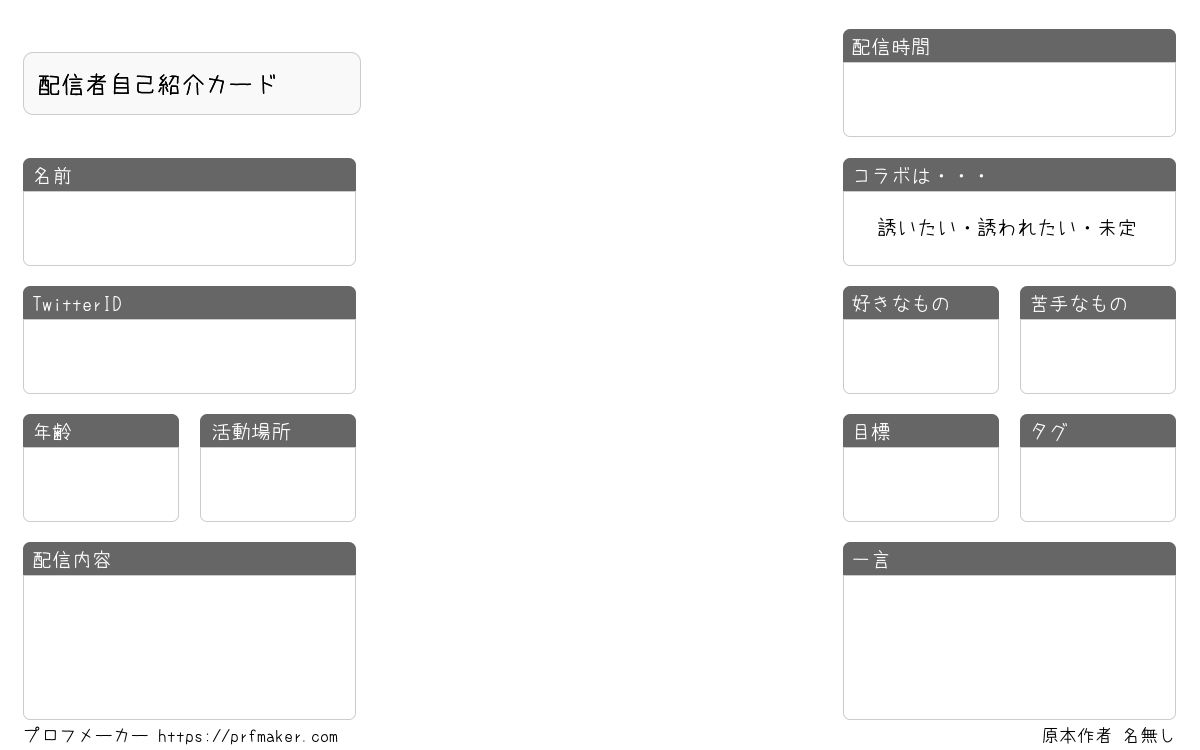Click the TwitterID input box

tap(189, 356)
